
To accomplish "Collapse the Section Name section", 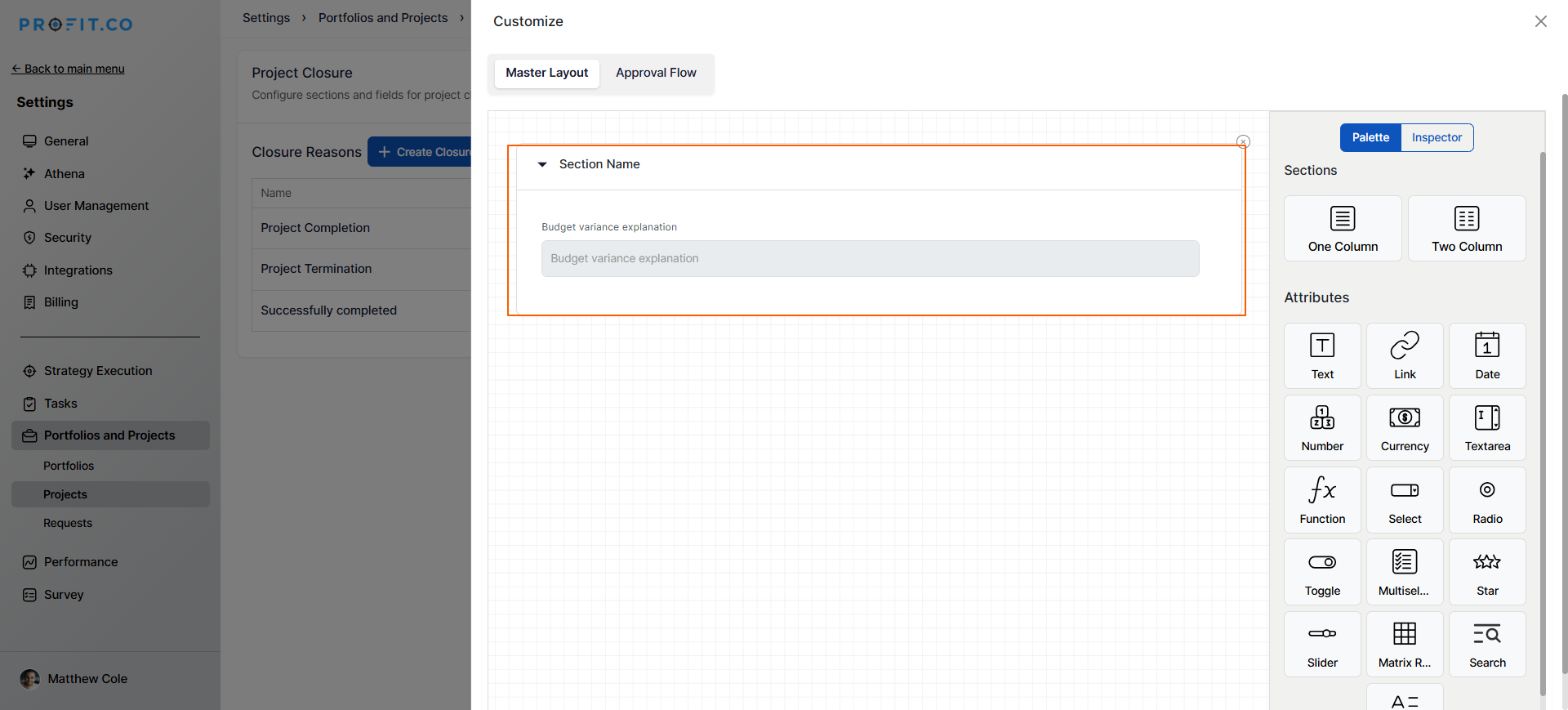I will click(x=542, y=164).
